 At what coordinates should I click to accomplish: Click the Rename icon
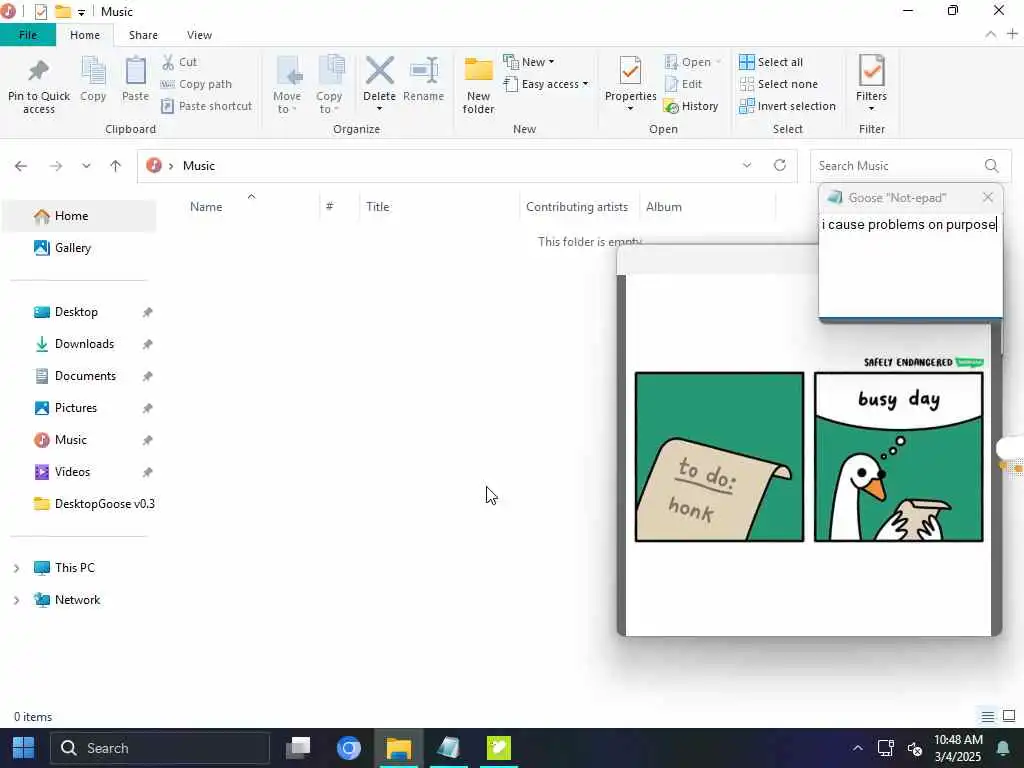(424, 80)
